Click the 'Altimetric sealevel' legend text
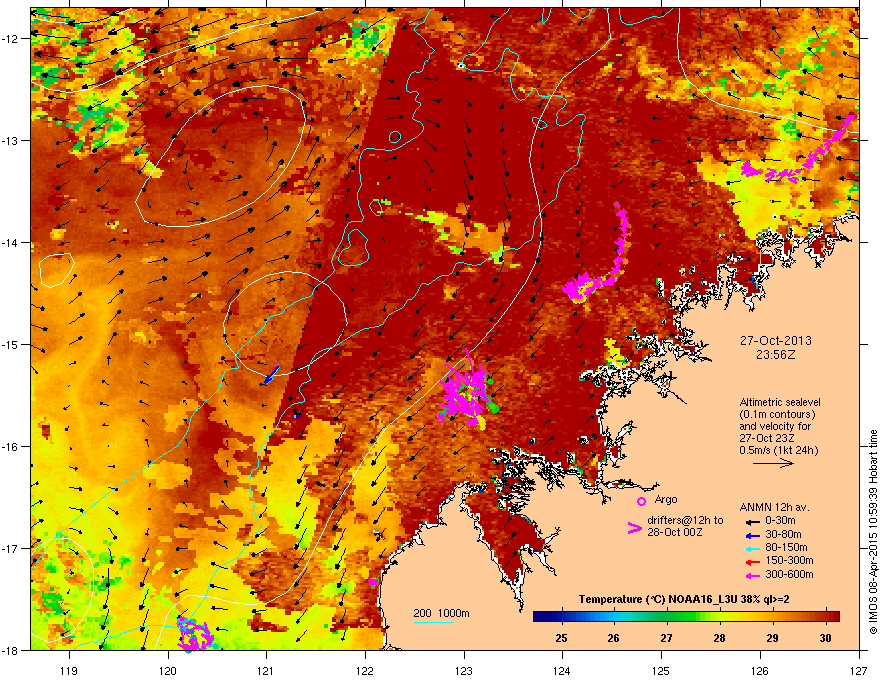Viewport: 880px width, 680px height. [780, 402]
